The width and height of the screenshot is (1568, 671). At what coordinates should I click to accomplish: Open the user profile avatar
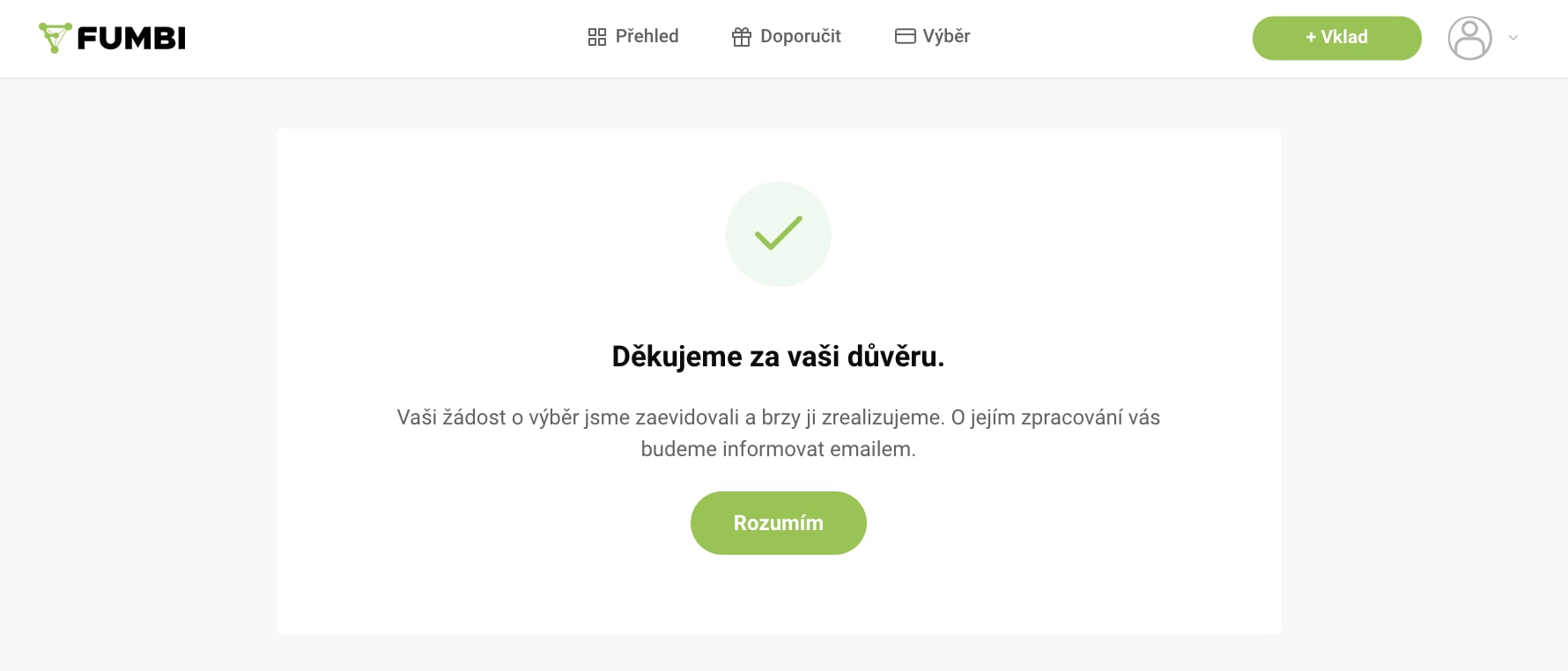[x=1469, y=38]
